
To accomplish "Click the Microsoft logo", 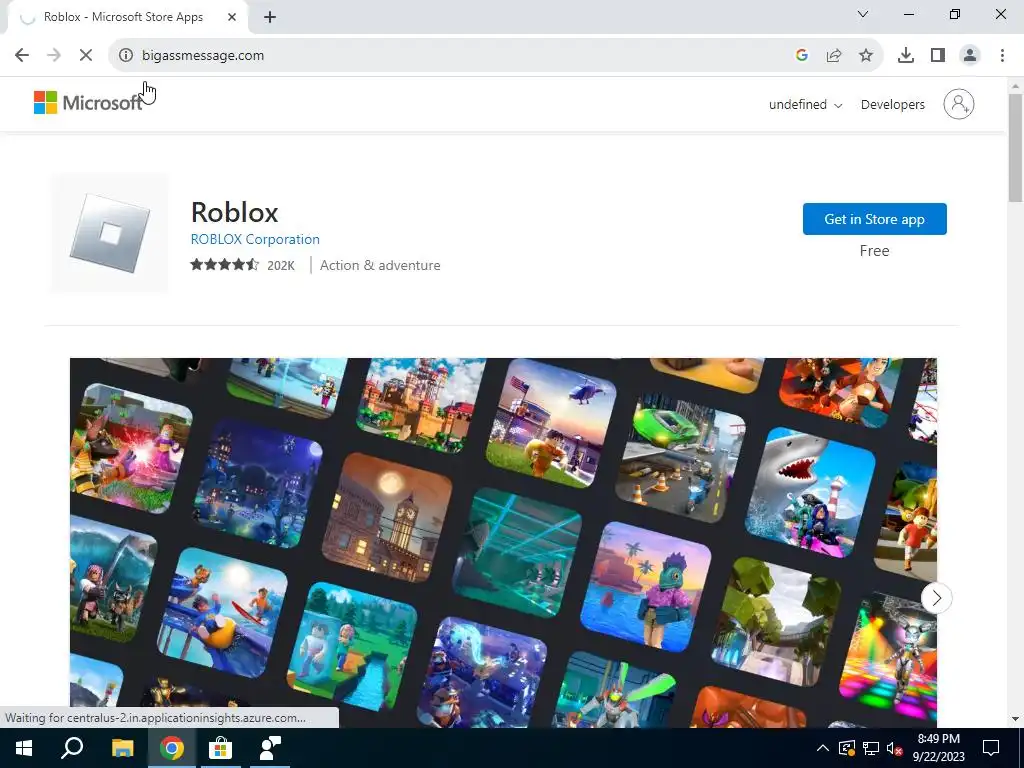I will [88, 103].
